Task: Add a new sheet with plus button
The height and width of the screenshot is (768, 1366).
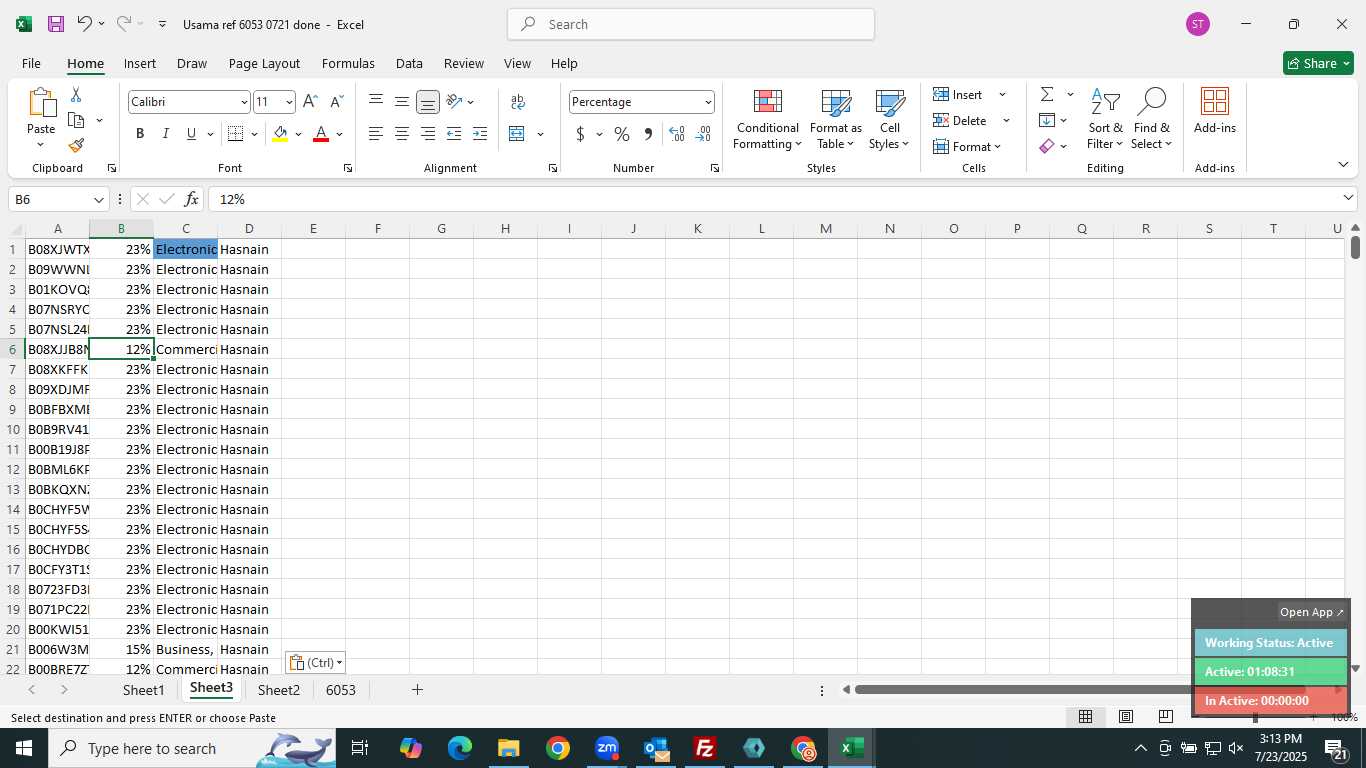Action: click(x=417, y=690)
